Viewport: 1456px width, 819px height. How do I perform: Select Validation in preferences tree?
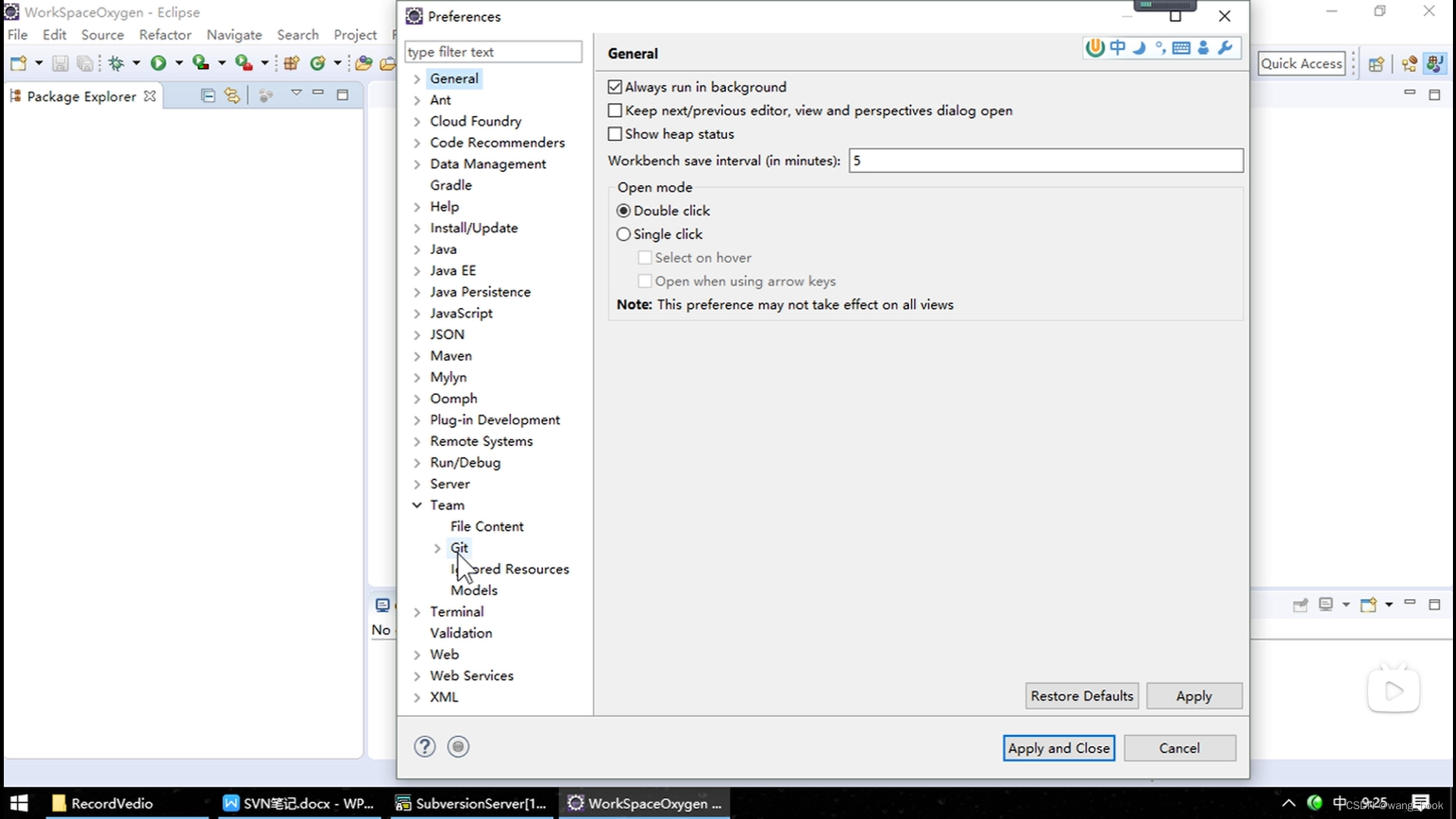point(461,633)
